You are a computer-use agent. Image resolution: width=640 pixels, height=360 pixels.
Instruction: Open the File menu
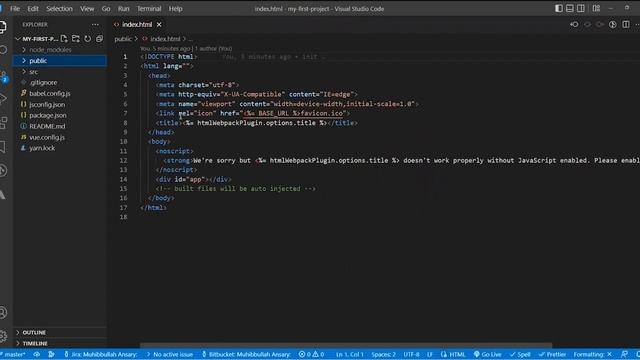15,9
